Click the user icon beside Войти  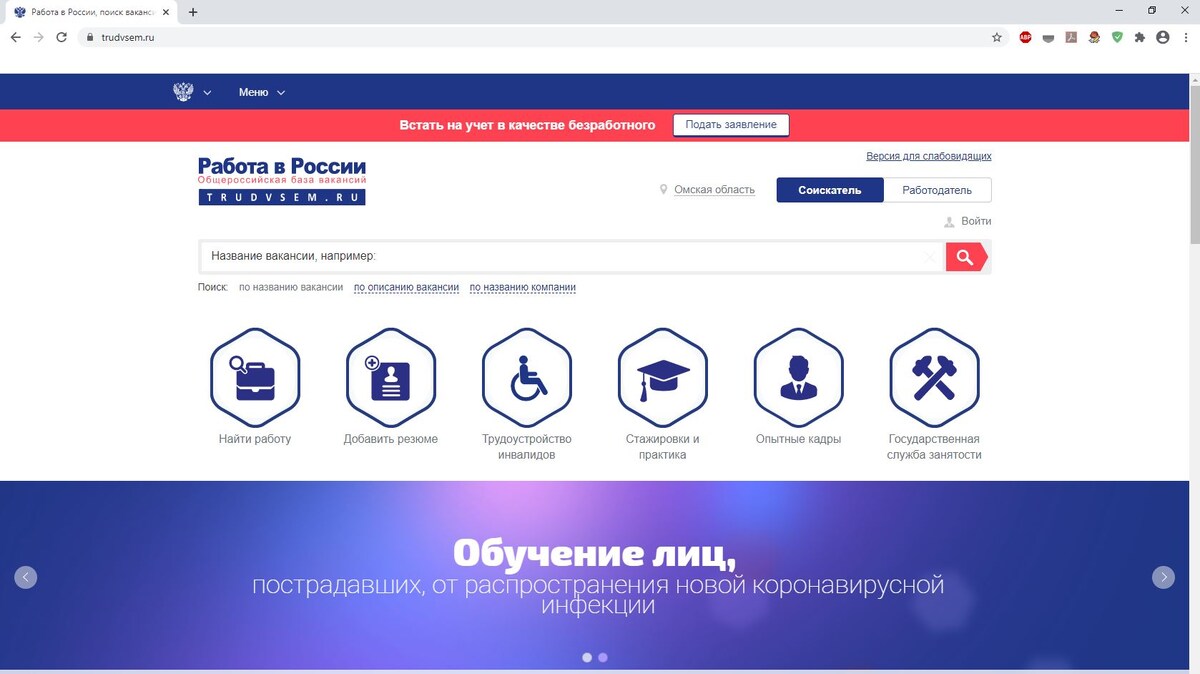[949, 222]
